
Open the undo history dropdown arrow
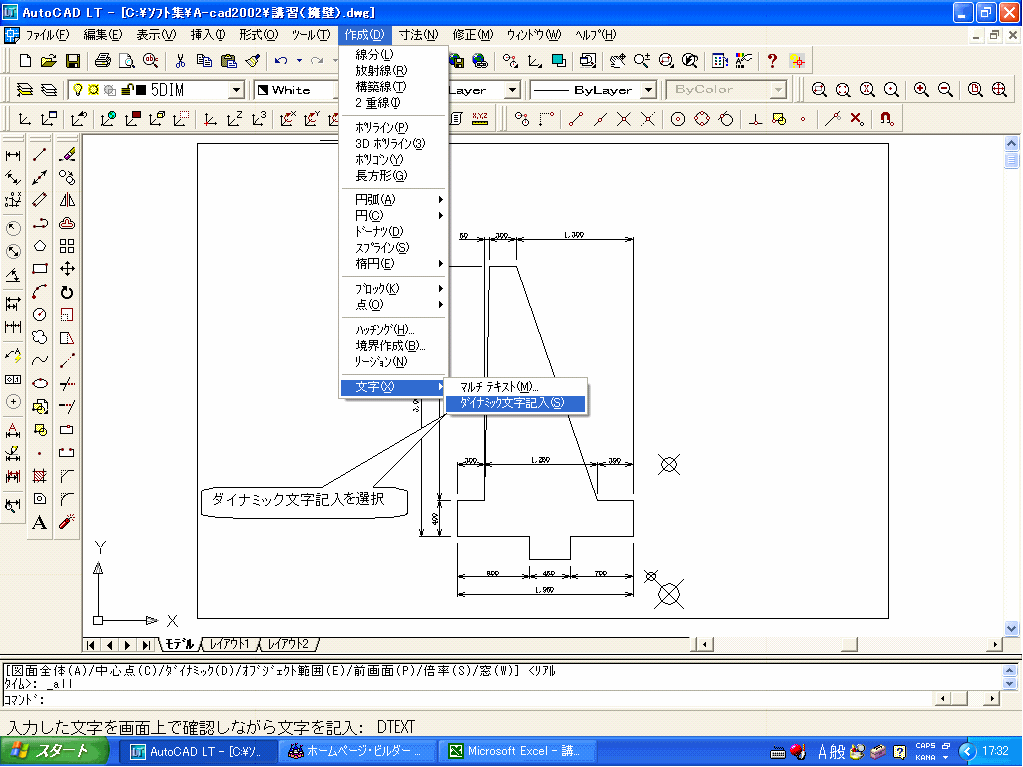(x=299, y=61)
